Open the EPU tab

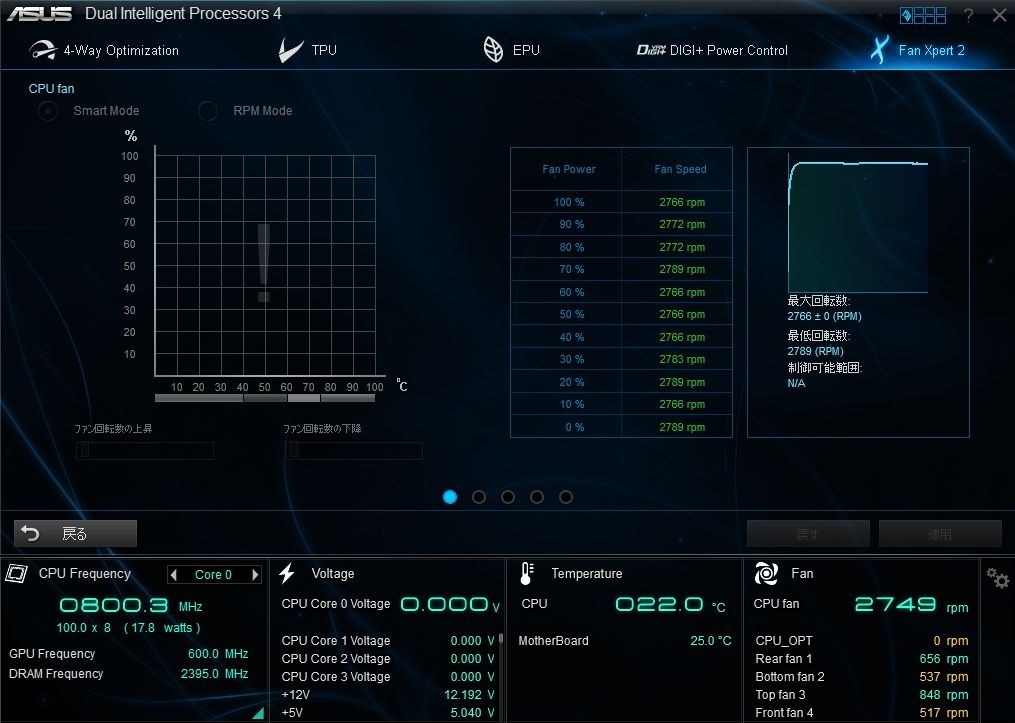click(x=511, y=50)
